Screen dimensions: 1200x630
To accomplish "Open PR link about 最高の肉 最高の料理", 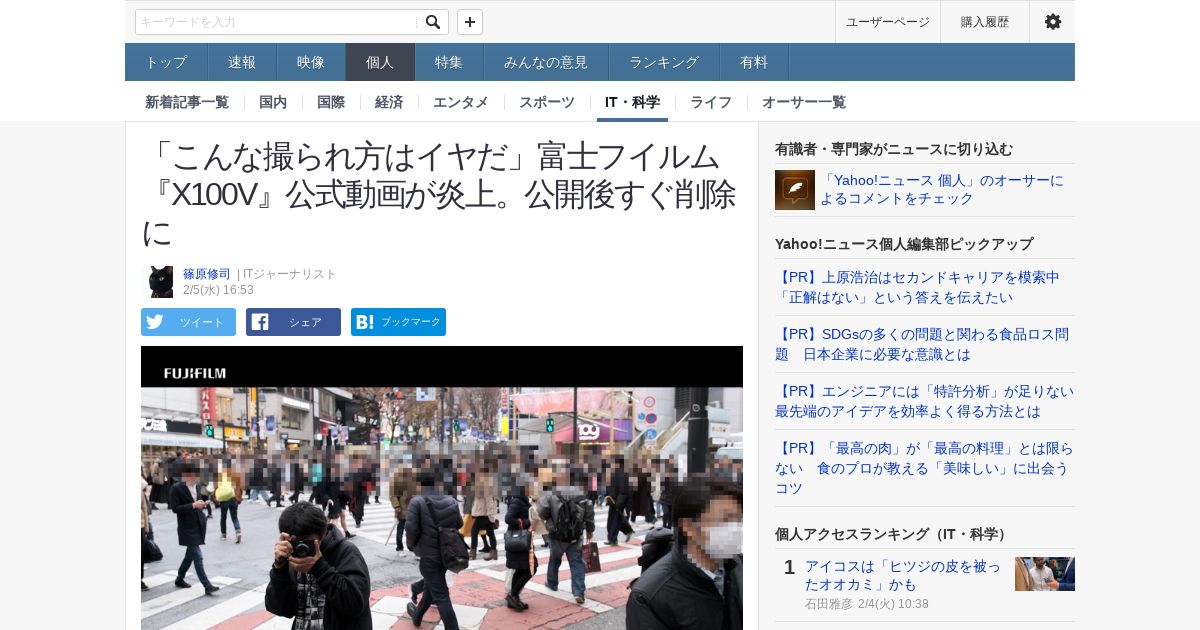I will [924, 467].
